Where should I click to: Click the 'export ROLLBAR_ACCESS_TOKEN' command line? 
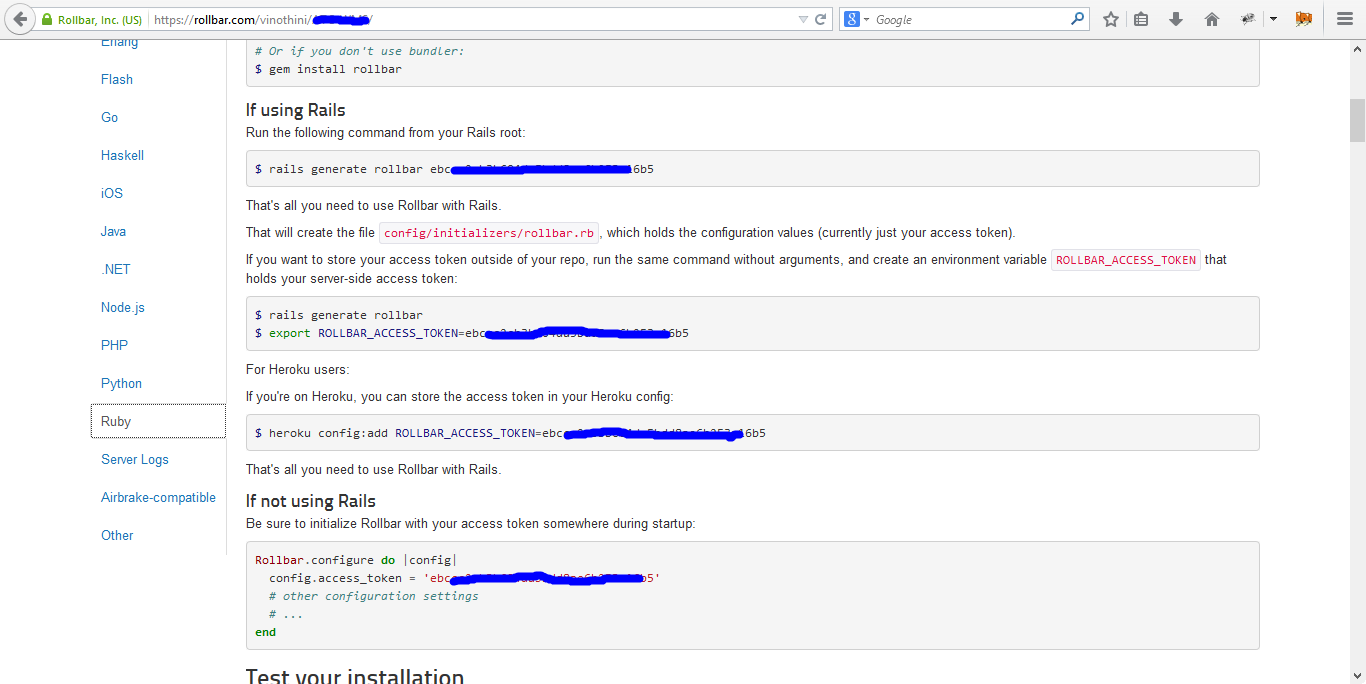click(x=472, y=333)
